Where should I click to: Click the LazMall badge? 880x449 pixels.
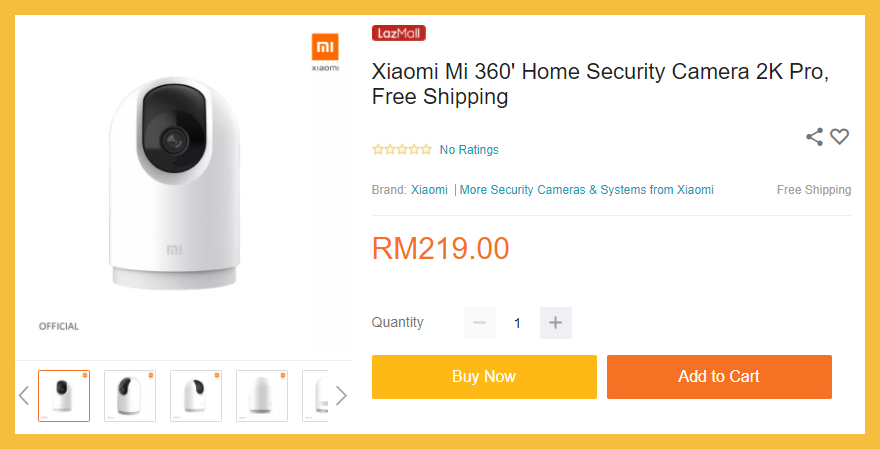pyautogui.click(x=399, y=33)
